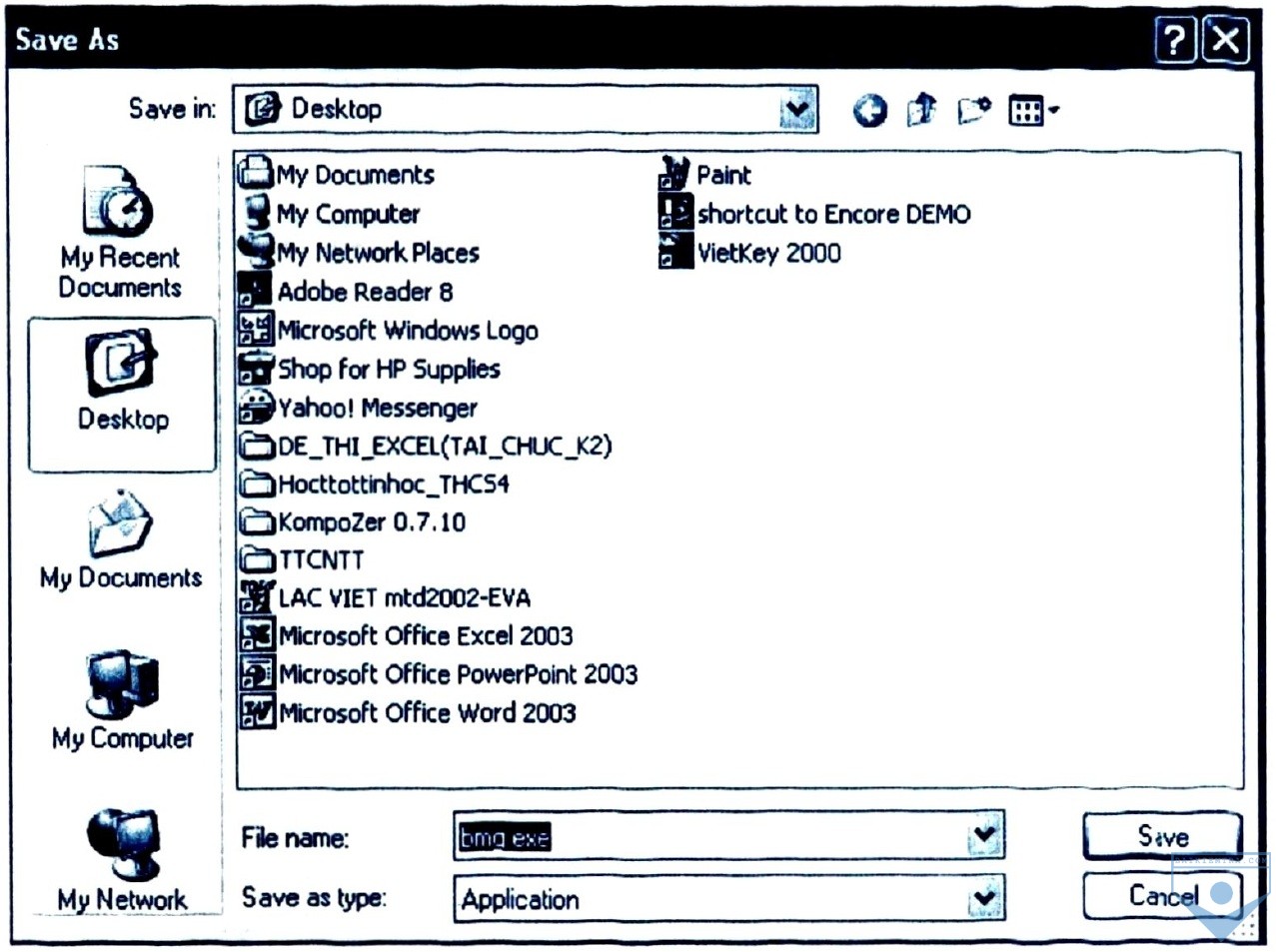Click the Cancel button
The image size is (1276, 952).
pos(1162,895)
